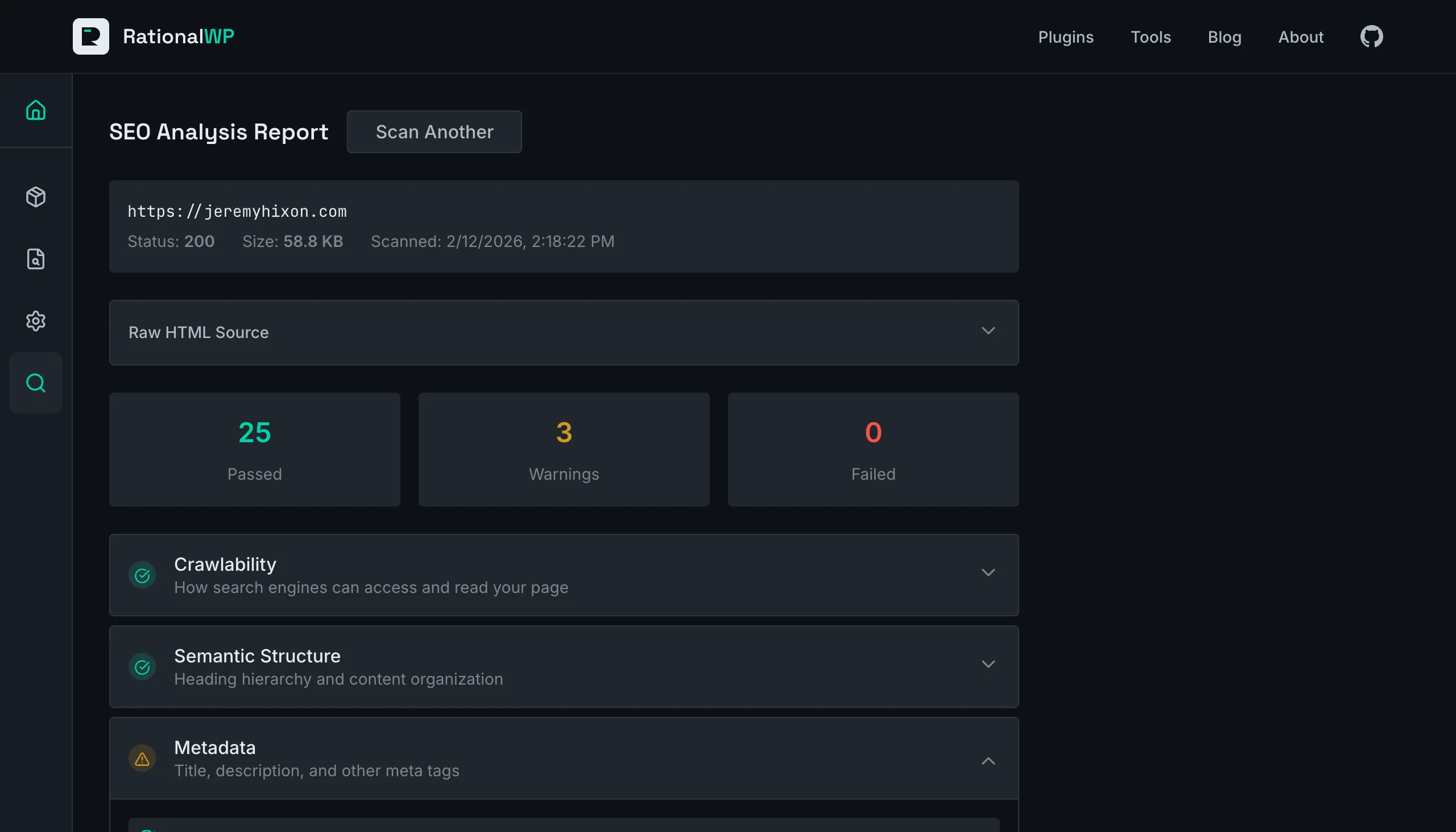The height and width of the screenshot is (832, 1456).
Task: Select the Home icon in the sidebar
Action: tap(35, 110)
